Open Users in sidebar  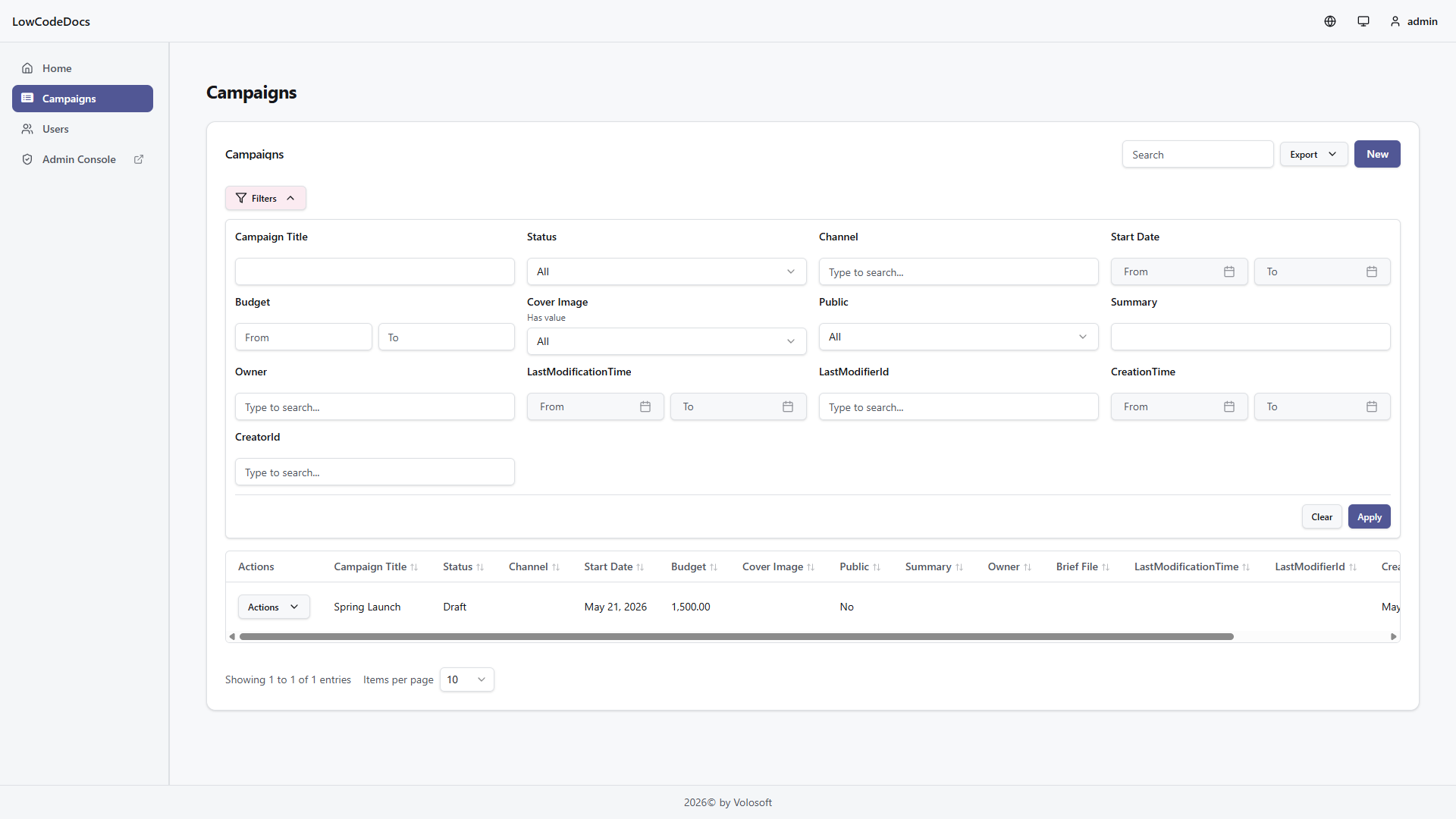point(83,129)
